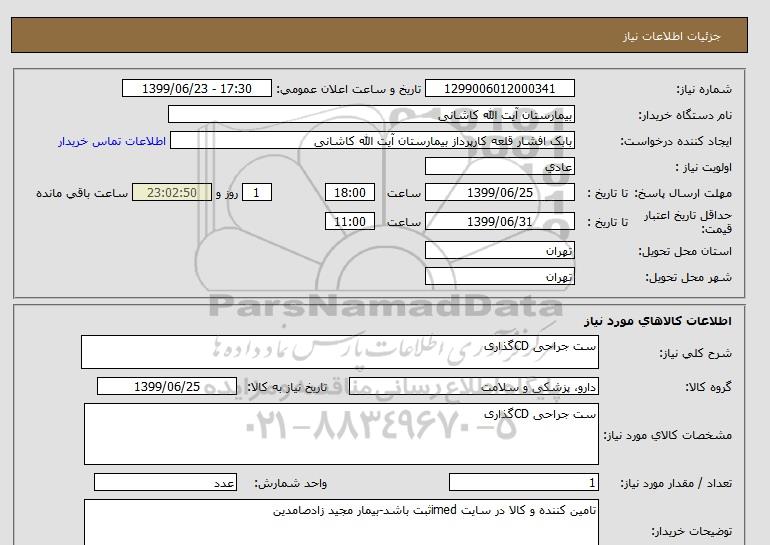Click the شرح کلی نیاز label
Image resolution: width=770 pixels, height=545 pixels.
tap(695, 353)
